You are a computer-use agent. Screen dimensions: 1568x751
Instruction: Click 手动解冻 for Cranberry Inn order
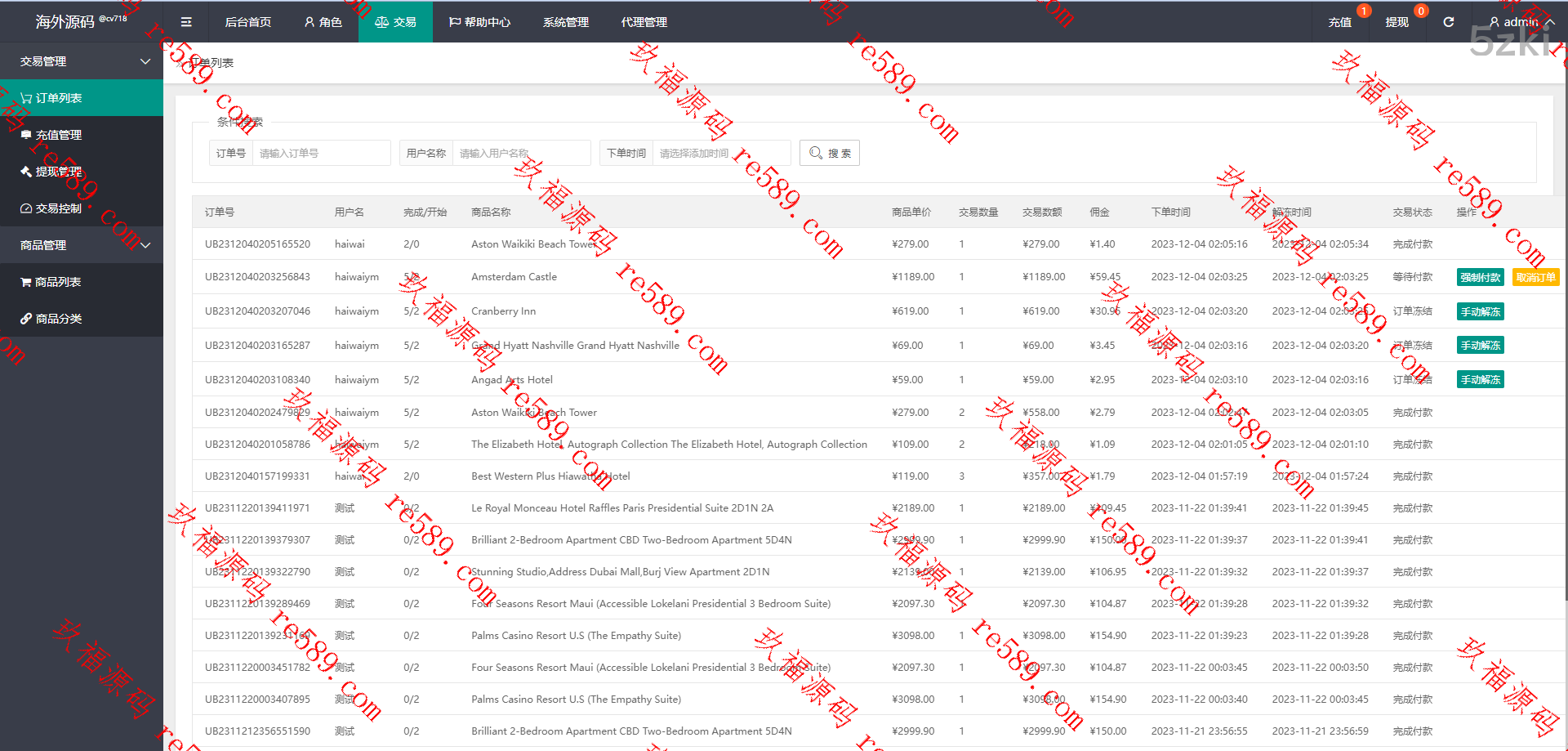pos(1480,311)
